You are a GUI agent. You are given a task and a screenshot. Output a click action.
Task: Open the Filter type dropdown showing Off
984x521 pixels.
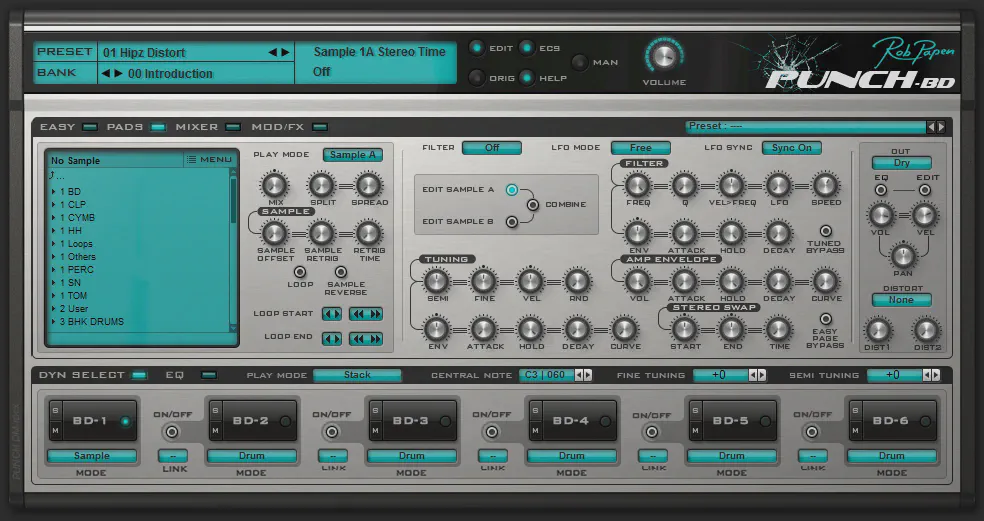491,148
